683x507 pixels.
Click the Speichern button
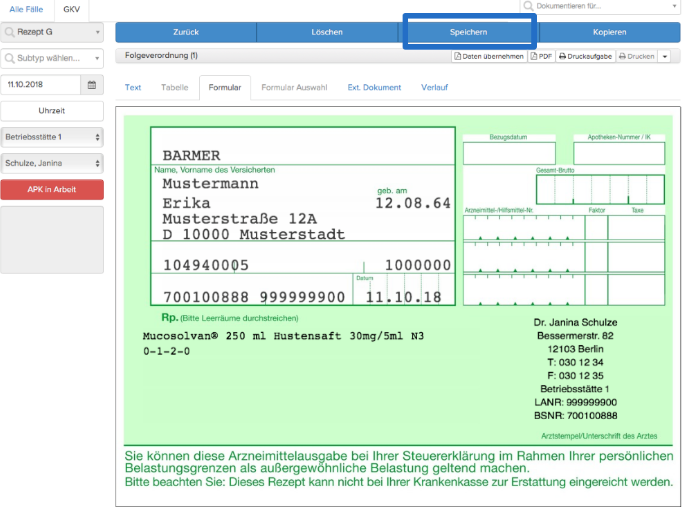click(469, 32)
